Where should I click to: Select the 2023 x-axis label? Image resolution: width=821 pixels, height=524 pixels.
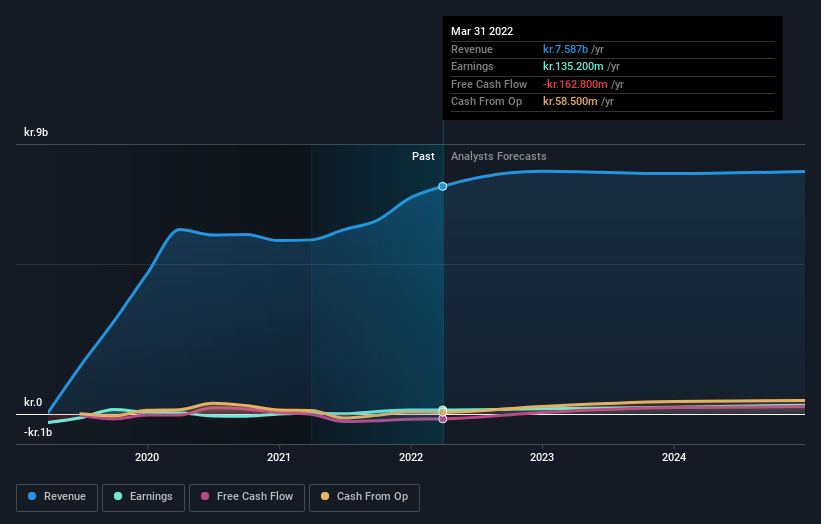[541, 457]
